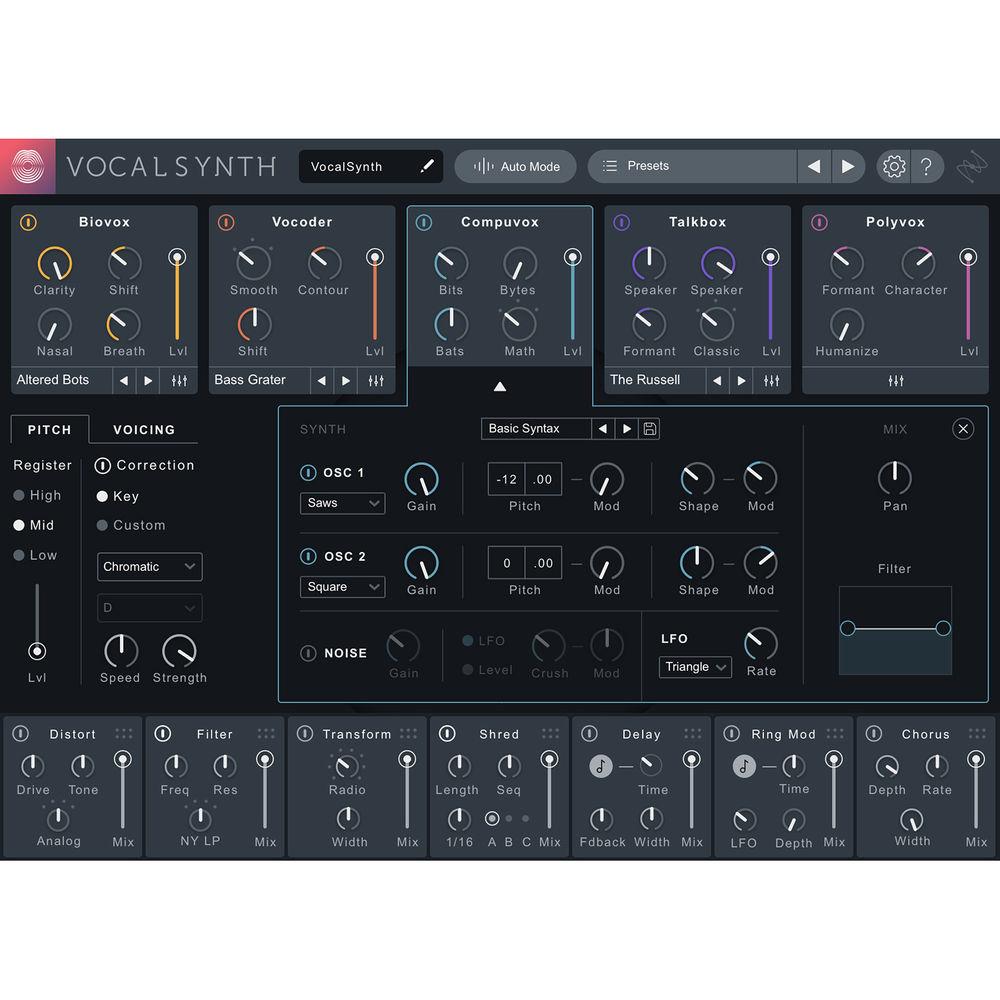Screen dimensions: 1000x1000
Task: Click the save icon beside Basic Syntax
Action: [649, 428]
